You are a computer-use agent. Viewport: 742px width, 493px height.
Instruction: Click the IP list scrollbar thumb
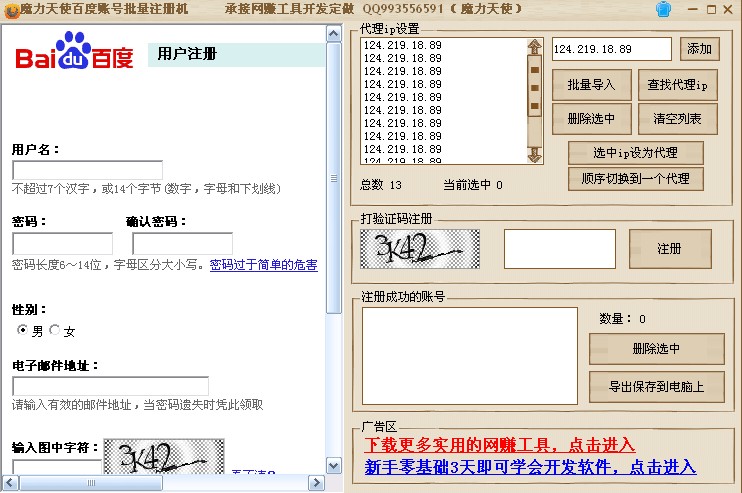point(535,86)
